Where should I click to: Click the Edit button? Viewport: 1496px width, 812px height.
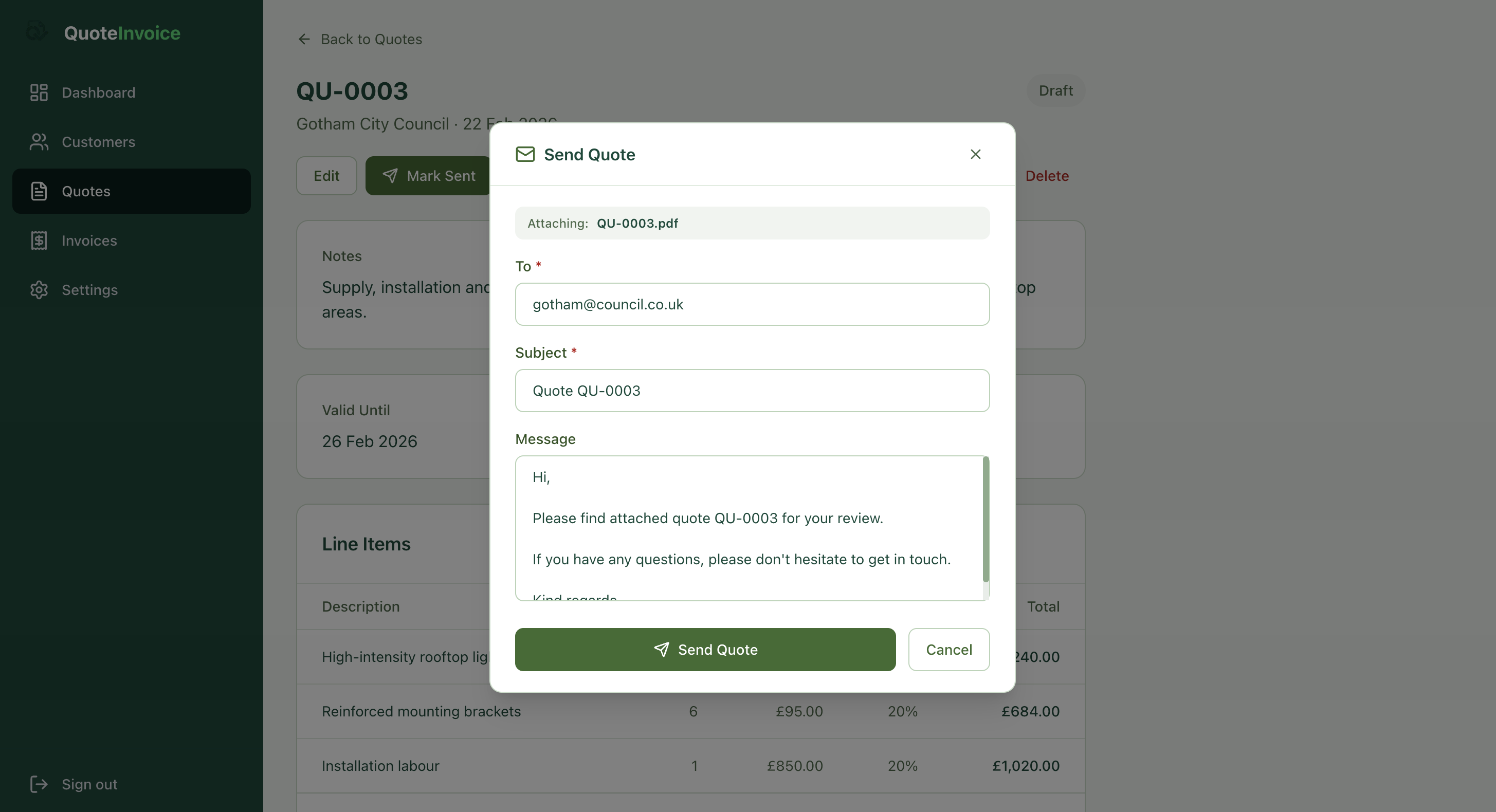(326, 176)
